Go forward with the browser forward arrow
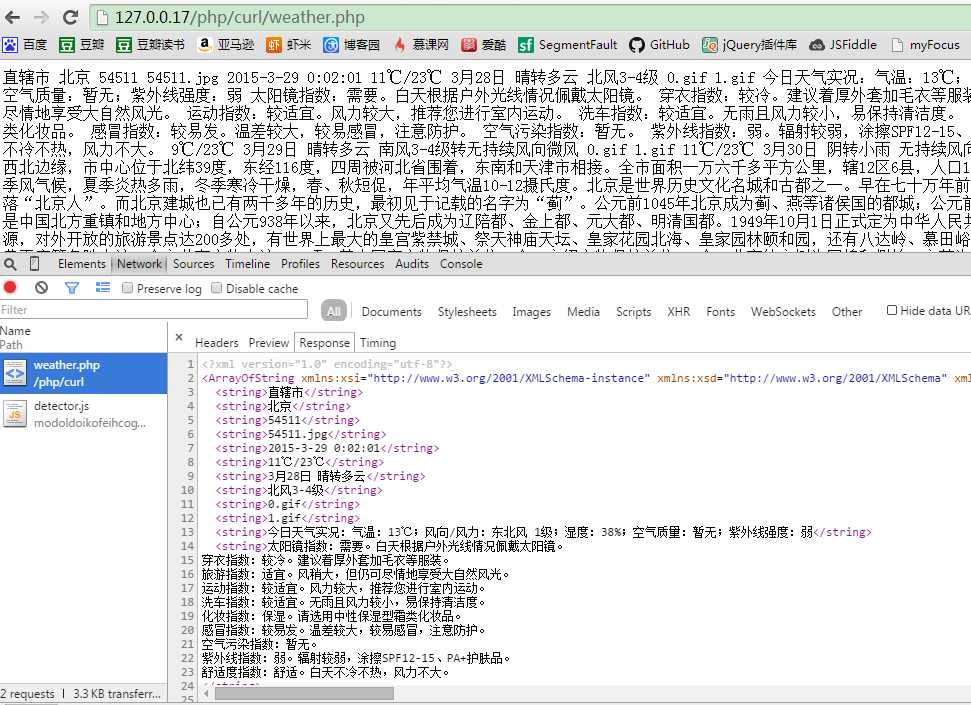Viewport: 971px width, 705px height. pyautogui.click(x=41, y=17)
